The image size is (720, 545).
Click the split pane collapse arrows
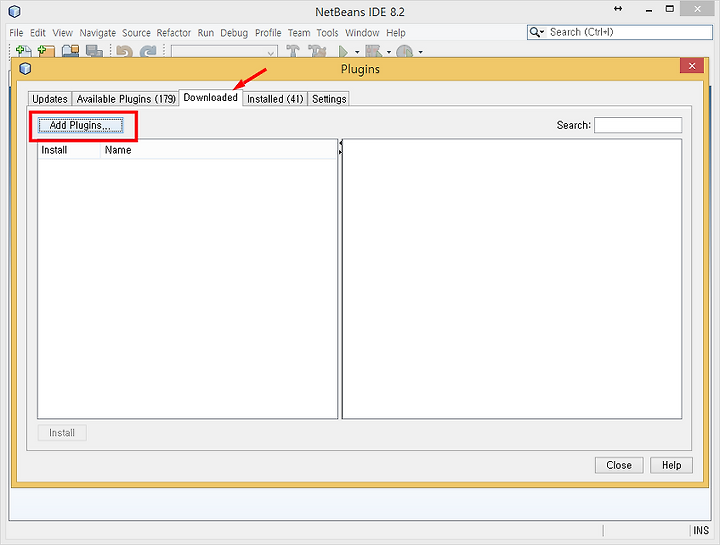(x=341, y=147)
